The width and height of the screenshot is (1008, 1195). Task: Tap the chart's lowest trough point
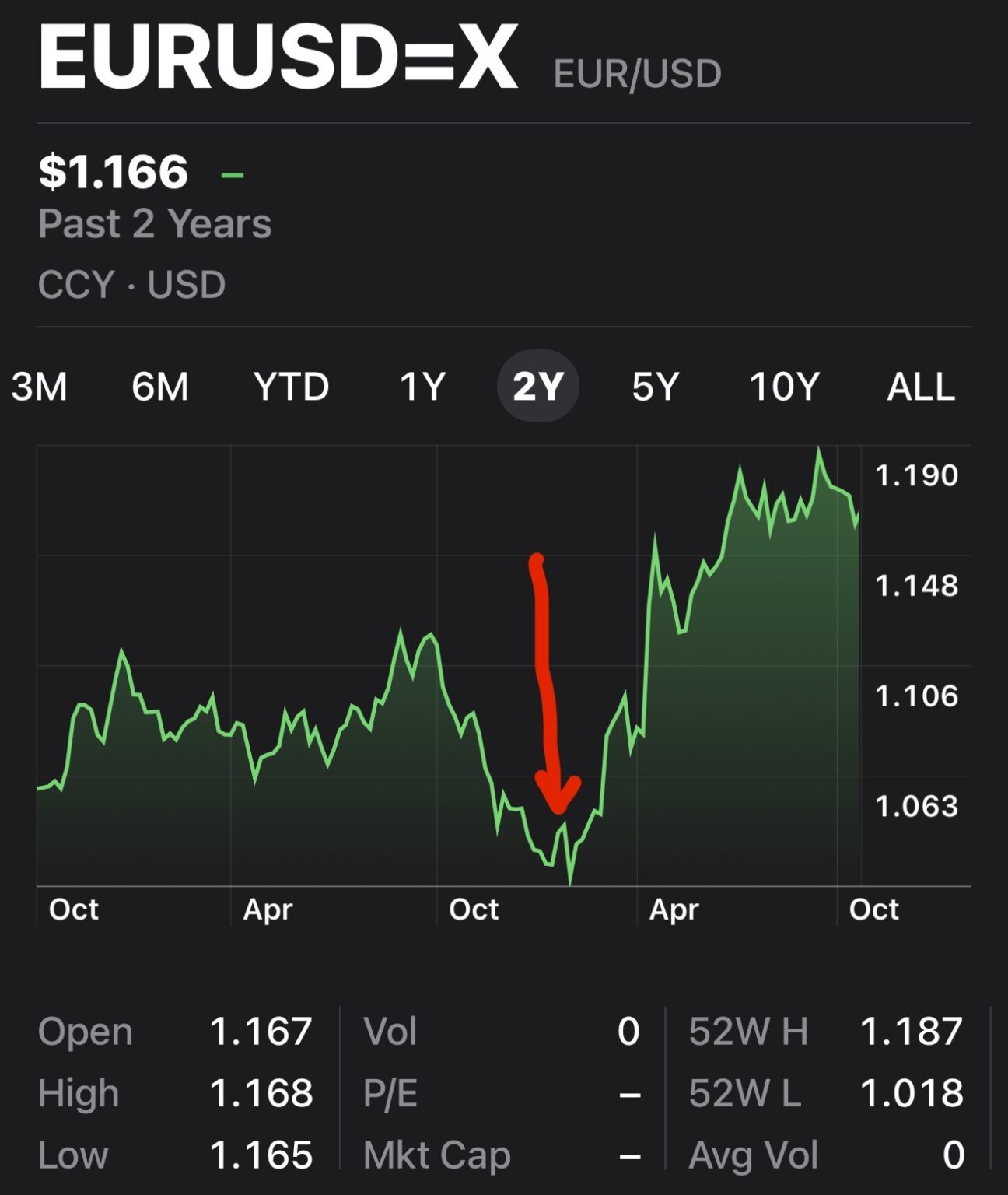tap(570, 882)
